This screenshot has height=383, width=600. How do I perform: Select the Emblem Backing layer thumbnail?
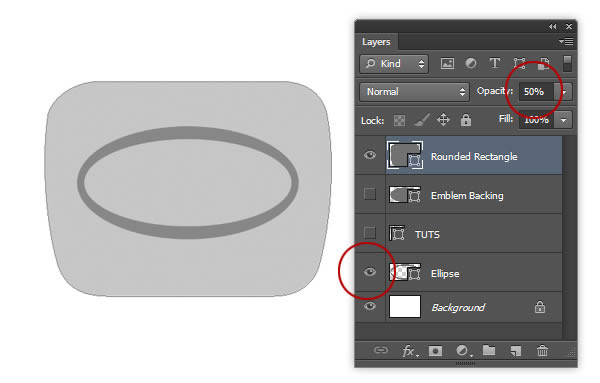tap(405, 195)
